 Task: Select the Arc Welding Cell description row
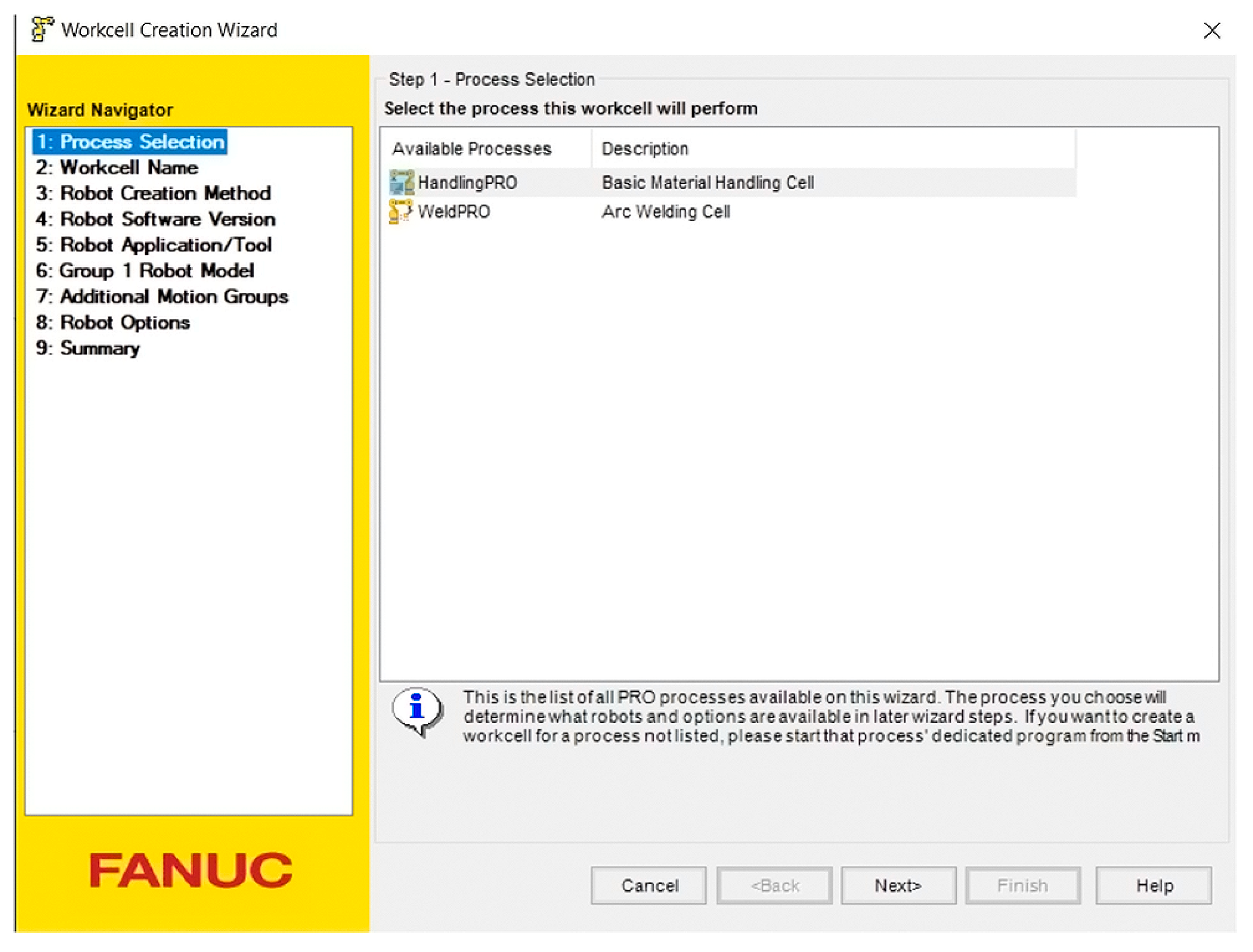click(666, 212)
